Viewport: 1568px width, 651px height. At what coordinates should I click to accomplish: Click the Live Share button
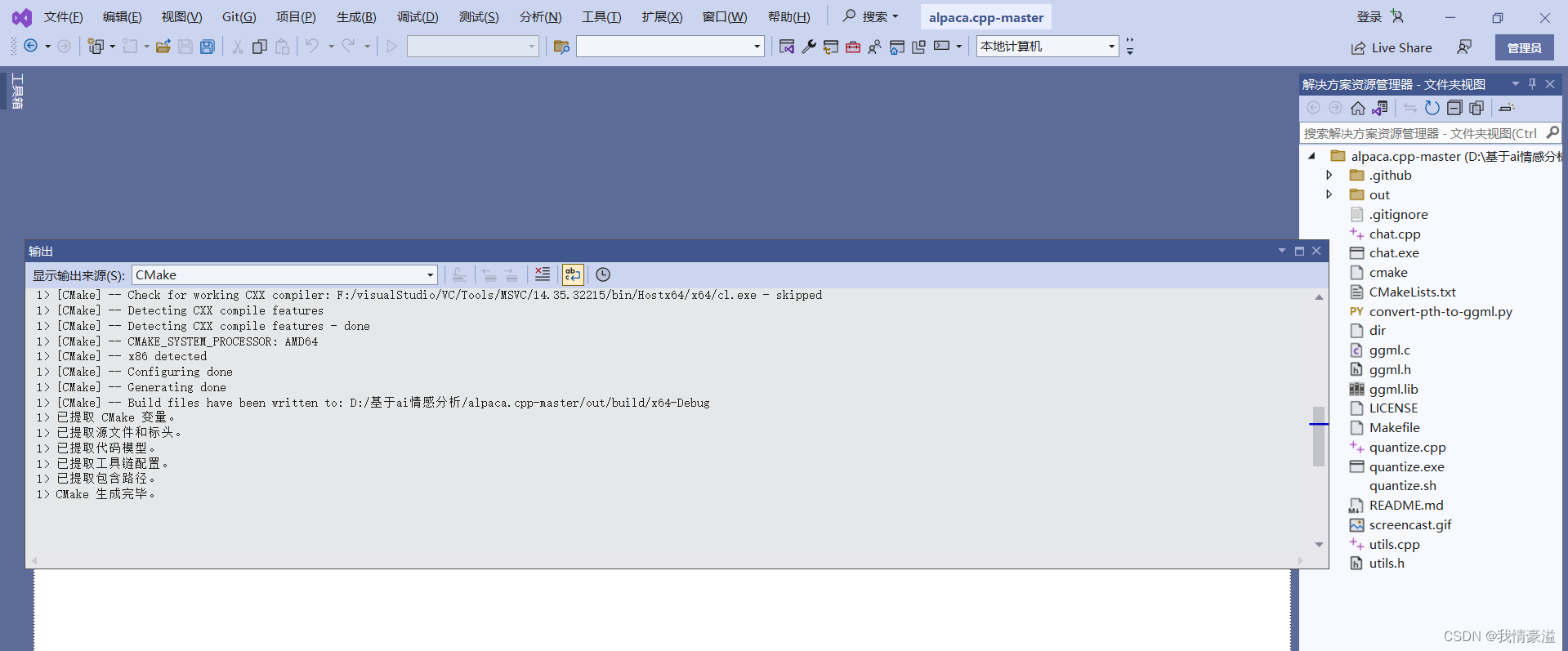tap(1392, 47)
